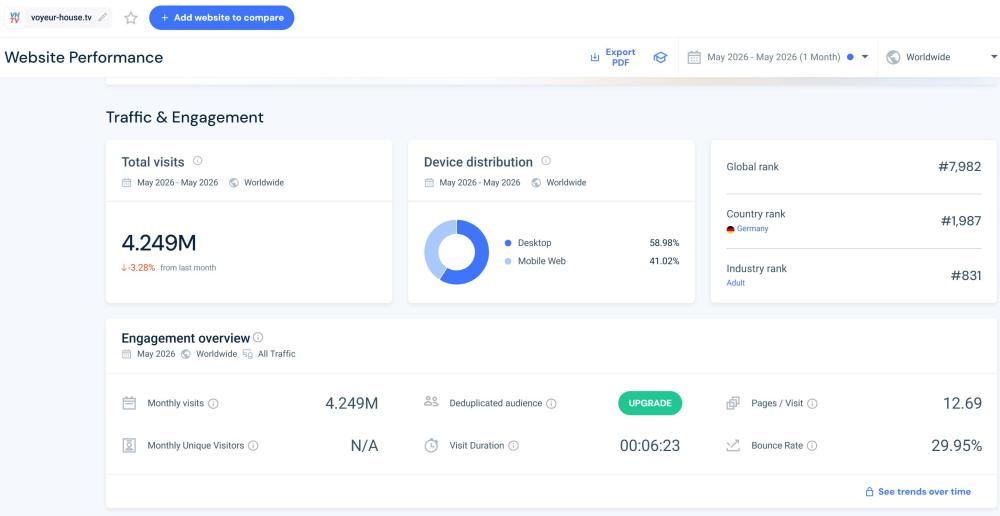Click the lock icon beside See trends

click(869, 492)
